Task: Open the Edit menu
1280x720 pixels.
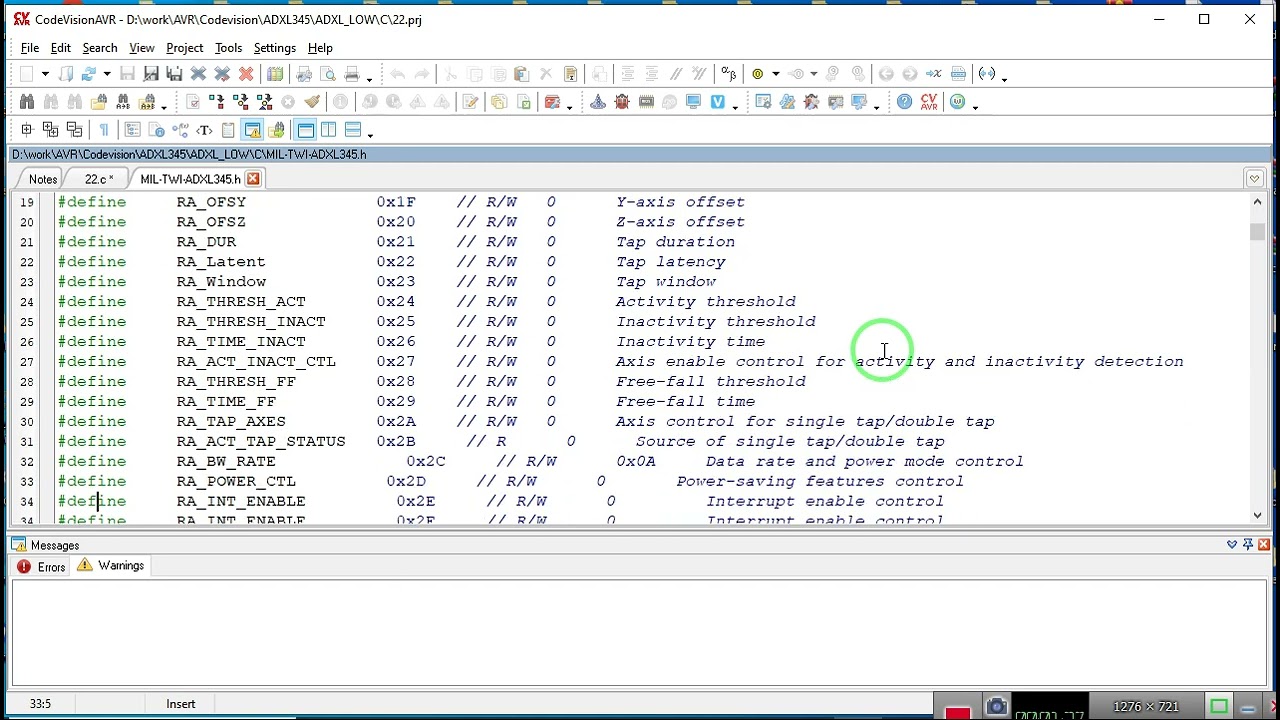Action: [61, 48]
